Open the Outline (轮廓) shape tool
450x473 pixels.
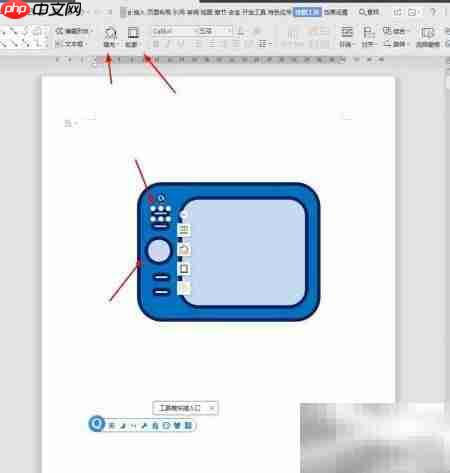pyautogui.click(x=133, y=37)
